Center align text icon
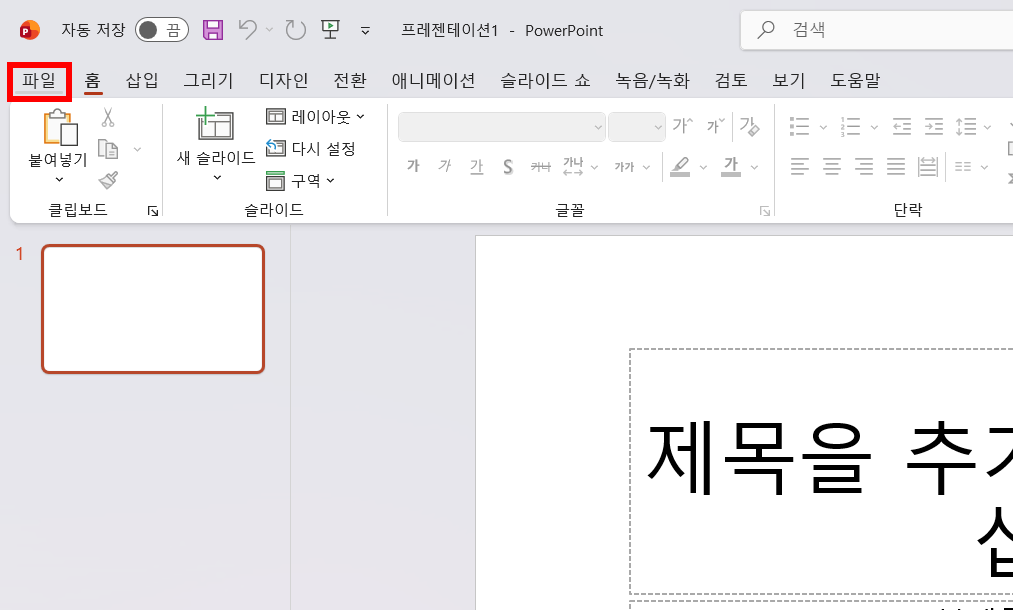The image size is (1013, 610). 831,167
